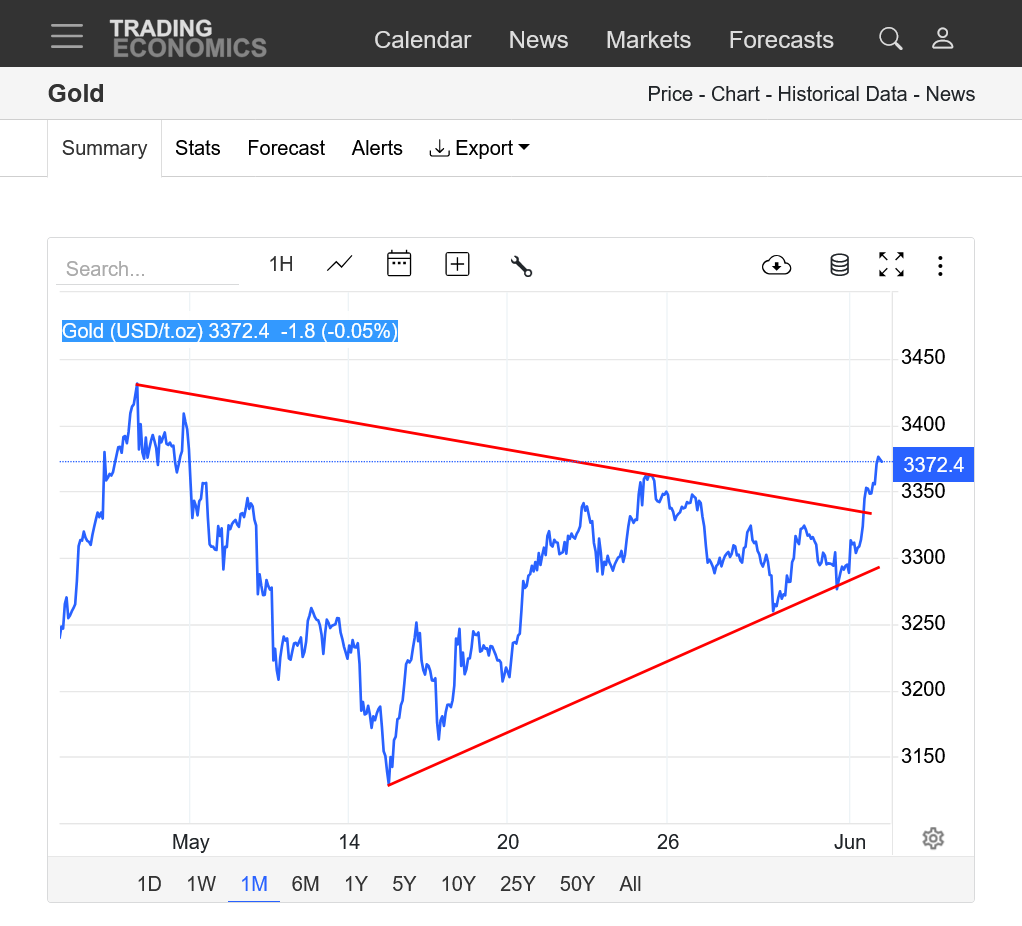This screenshot has height=926, width=1022.
Task: Go to Markets in top navigation
Action: click(648, 40)
